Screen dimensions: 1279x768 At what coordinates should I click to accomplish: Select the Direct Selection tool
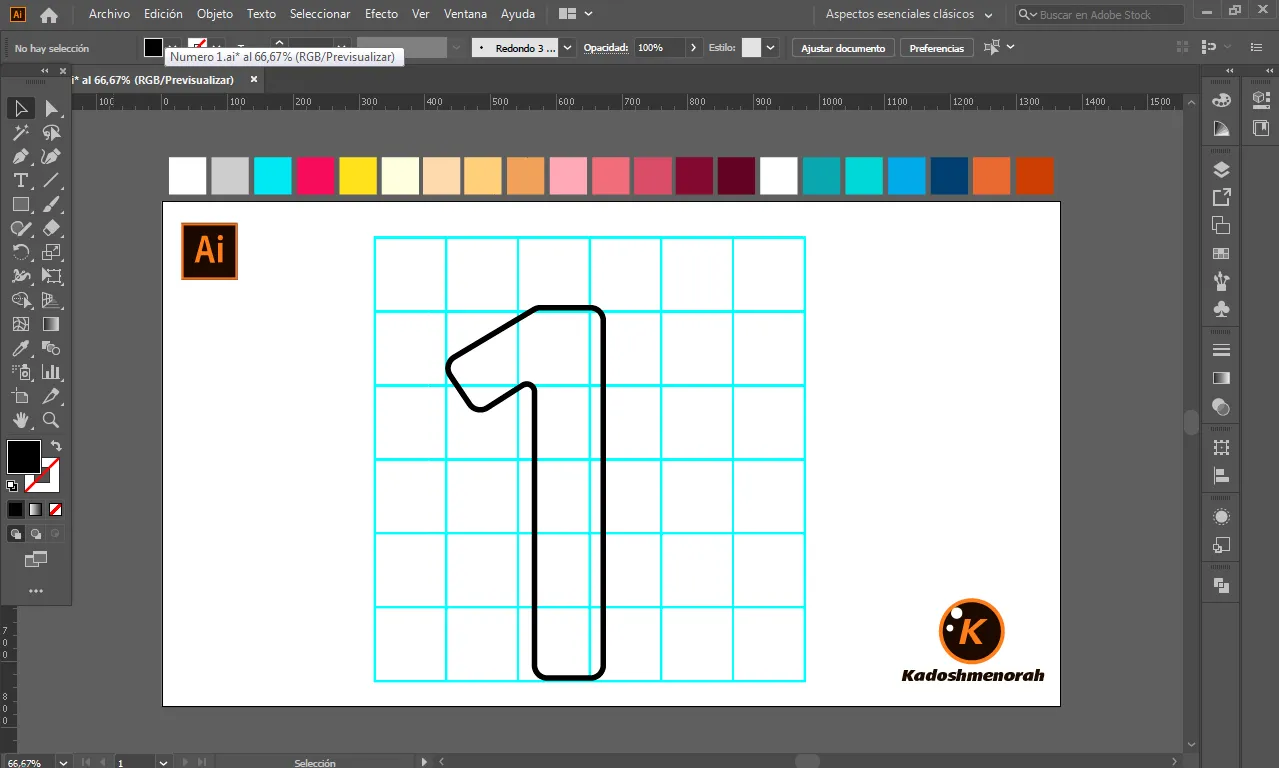click(51, 108)
